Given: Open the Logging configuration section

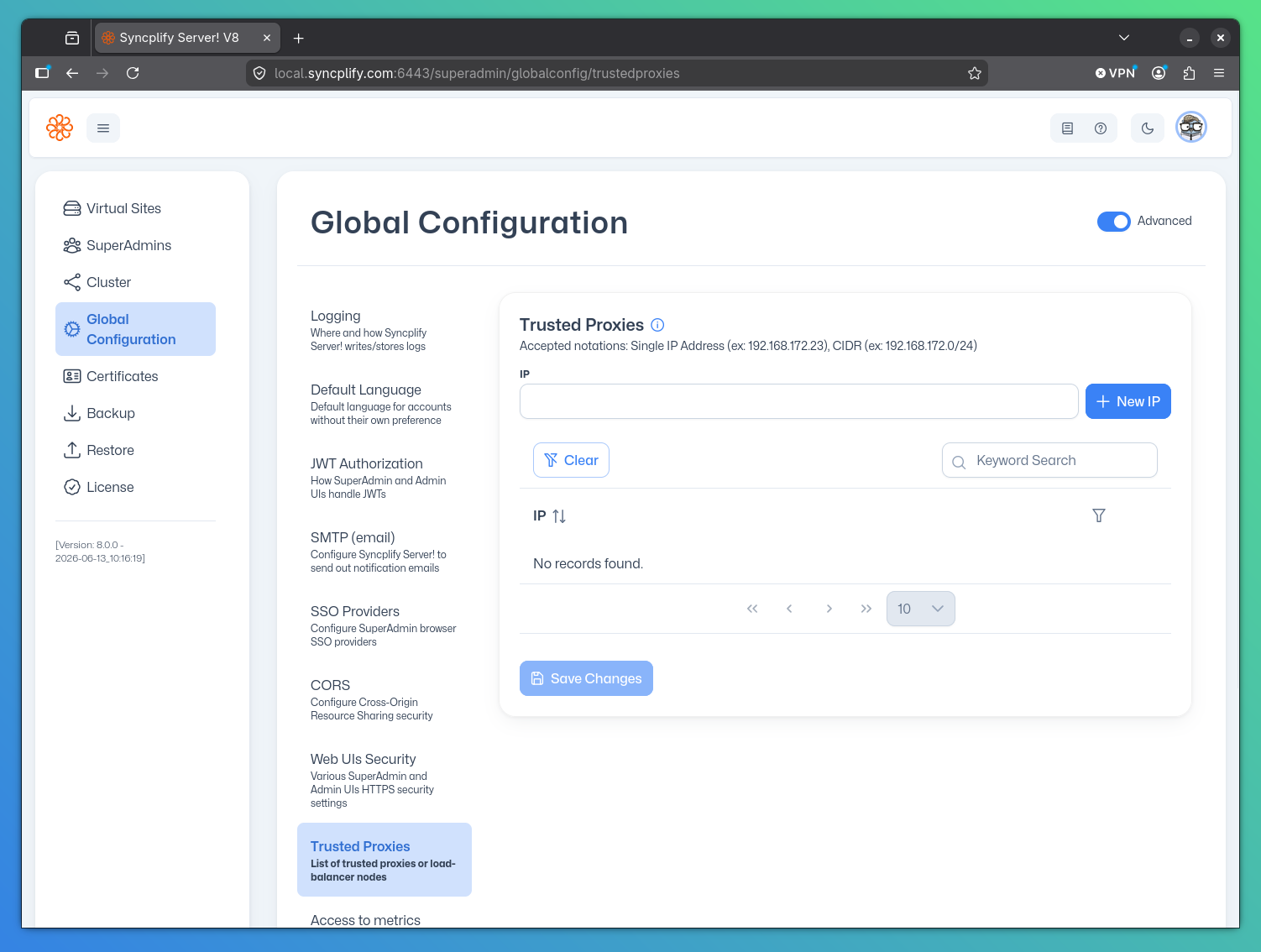Looking at the screenshot, I should pos(385,330).
